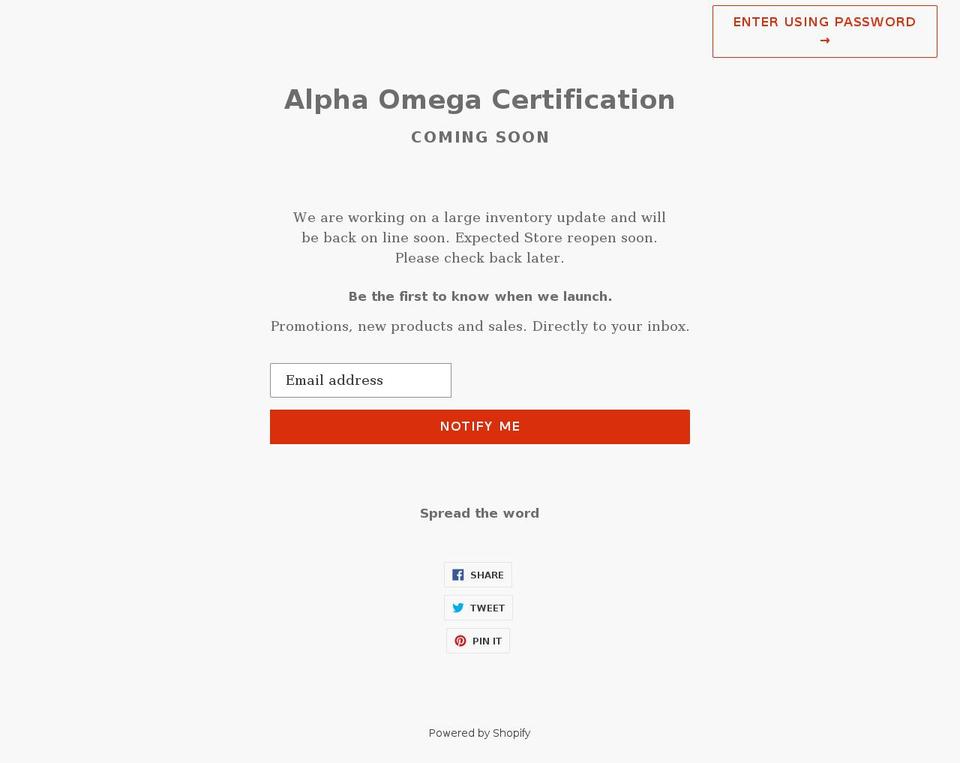Click the arrow glyph inside the password button
The height and width of the screenshot is (763, 960).
[x=824, y=40]
